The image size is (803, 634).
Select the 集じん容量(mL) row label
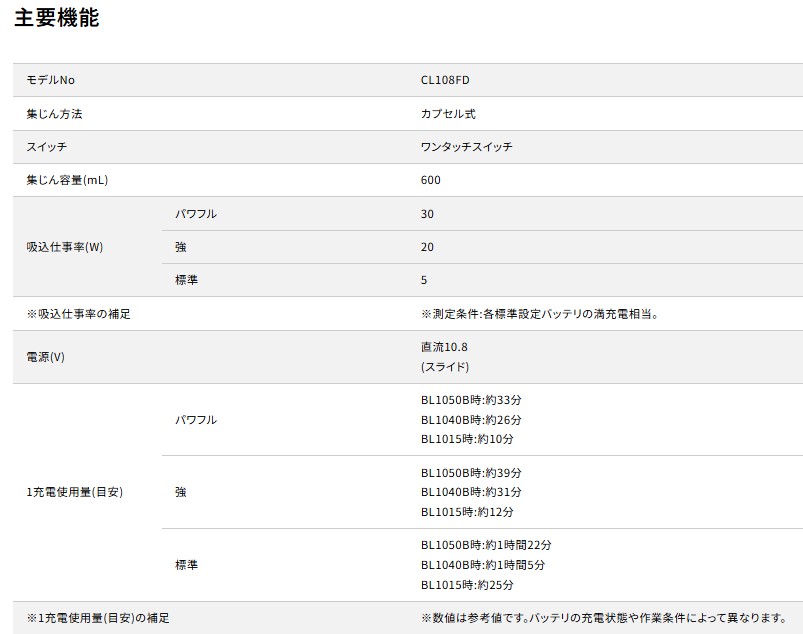click(x=67, y=180)
